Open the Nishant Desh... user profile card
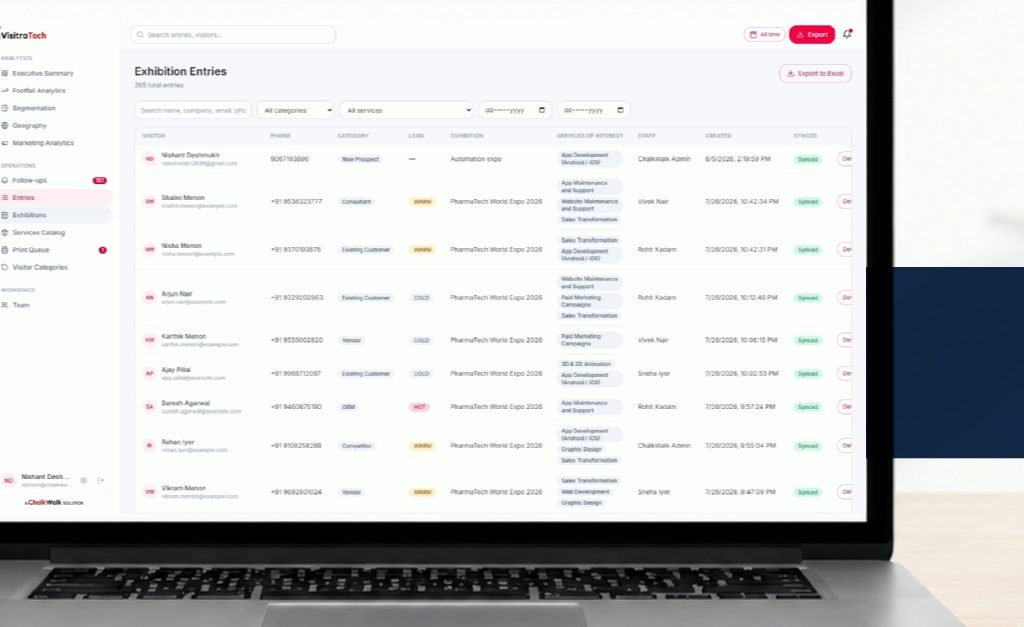 pos(56,481)
